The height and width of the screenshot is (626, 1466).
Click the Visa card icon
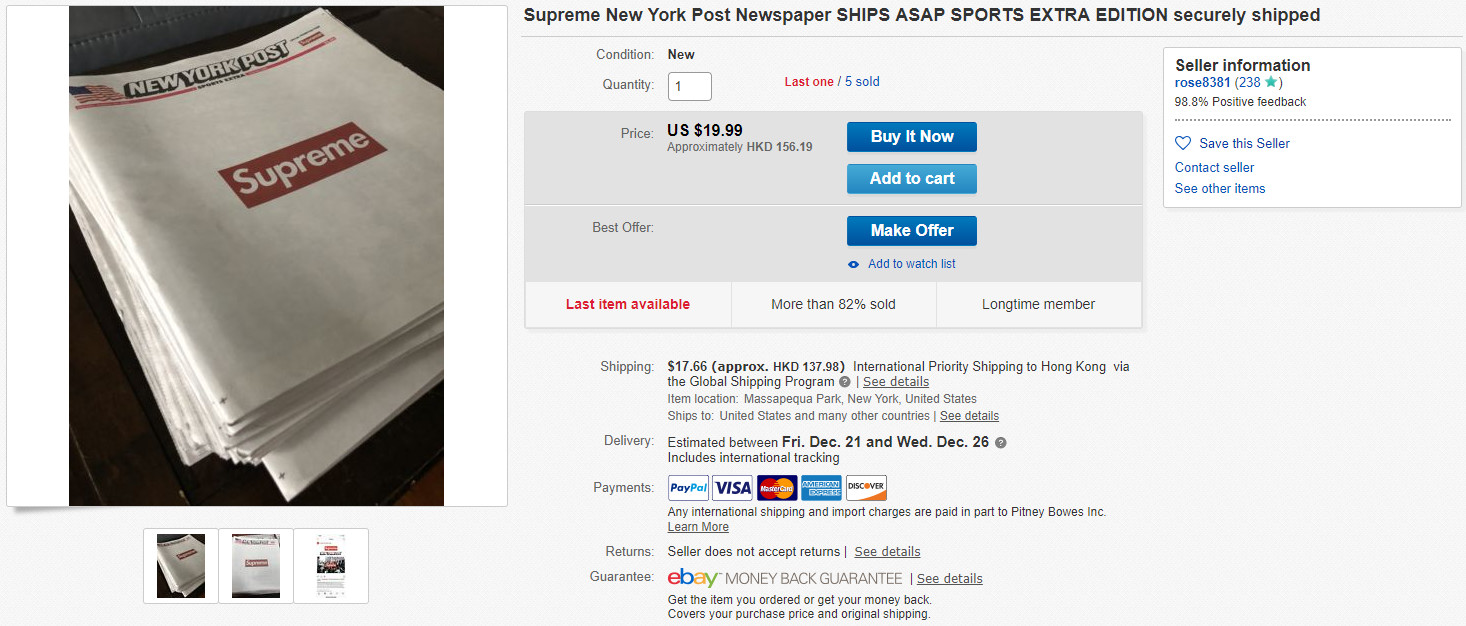click(732, 488)
